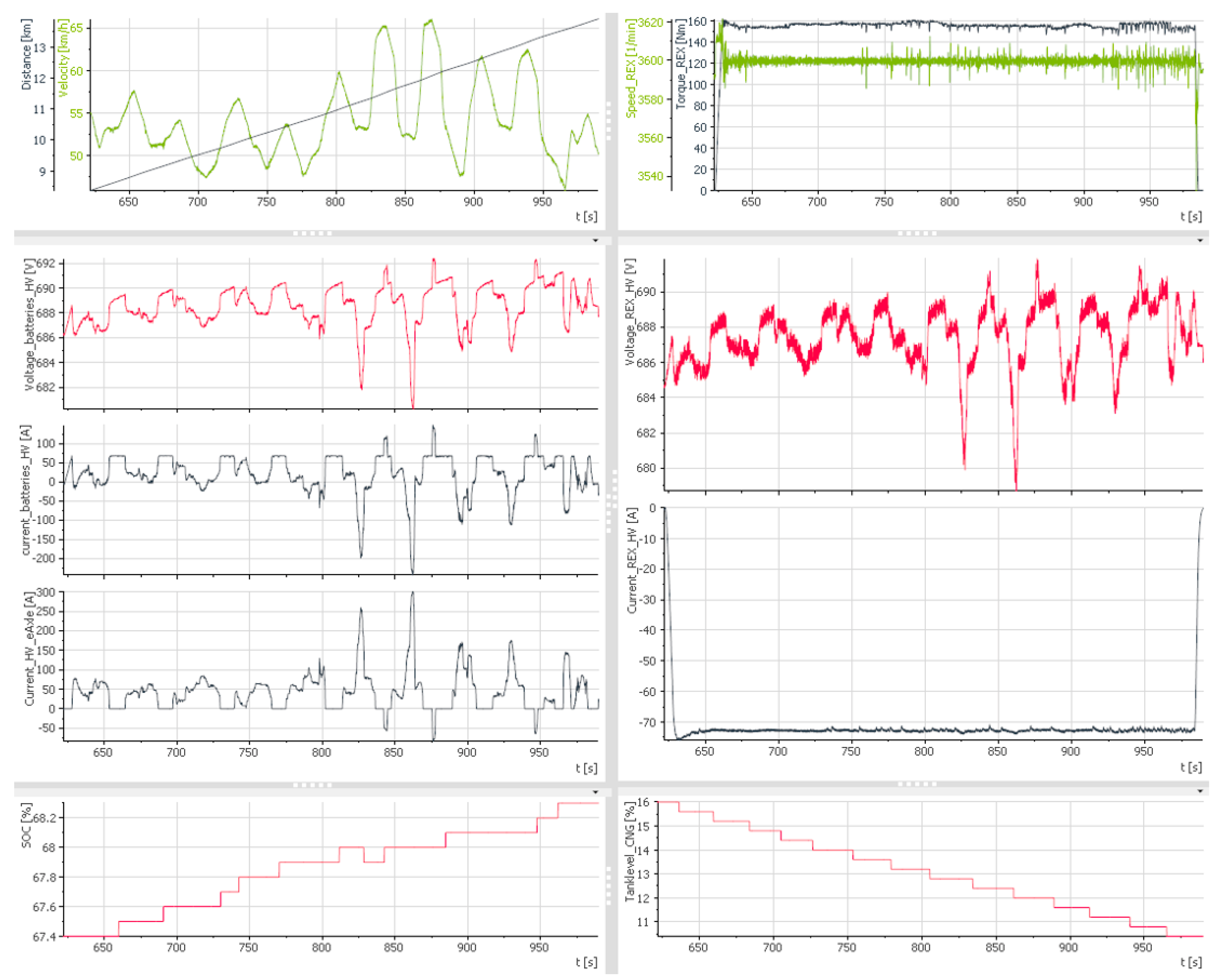Open dropdown arrow above SOC chart

click(x=595, y=792)
